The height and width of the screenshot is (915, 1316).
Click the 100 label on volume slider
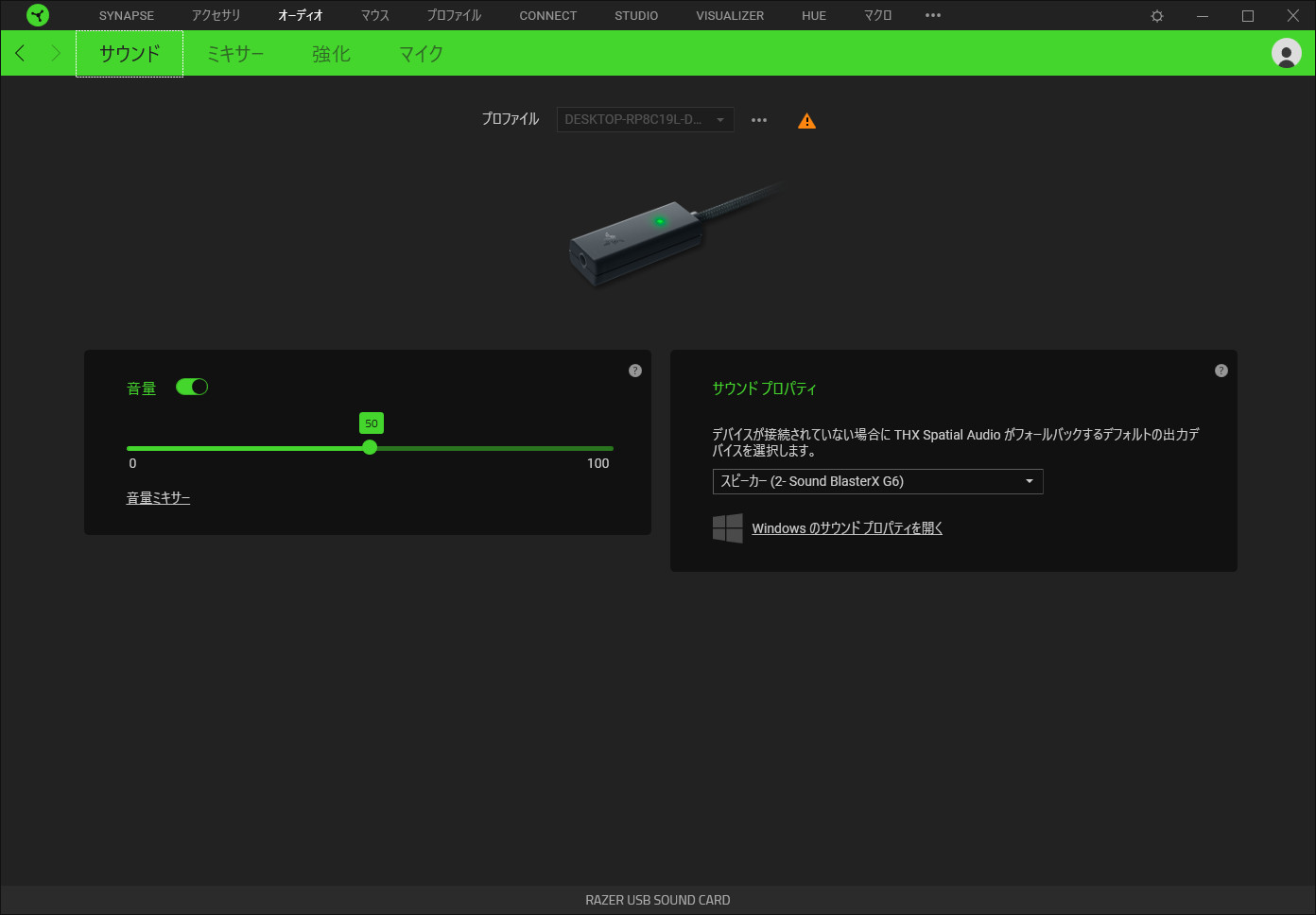(598, 463)
